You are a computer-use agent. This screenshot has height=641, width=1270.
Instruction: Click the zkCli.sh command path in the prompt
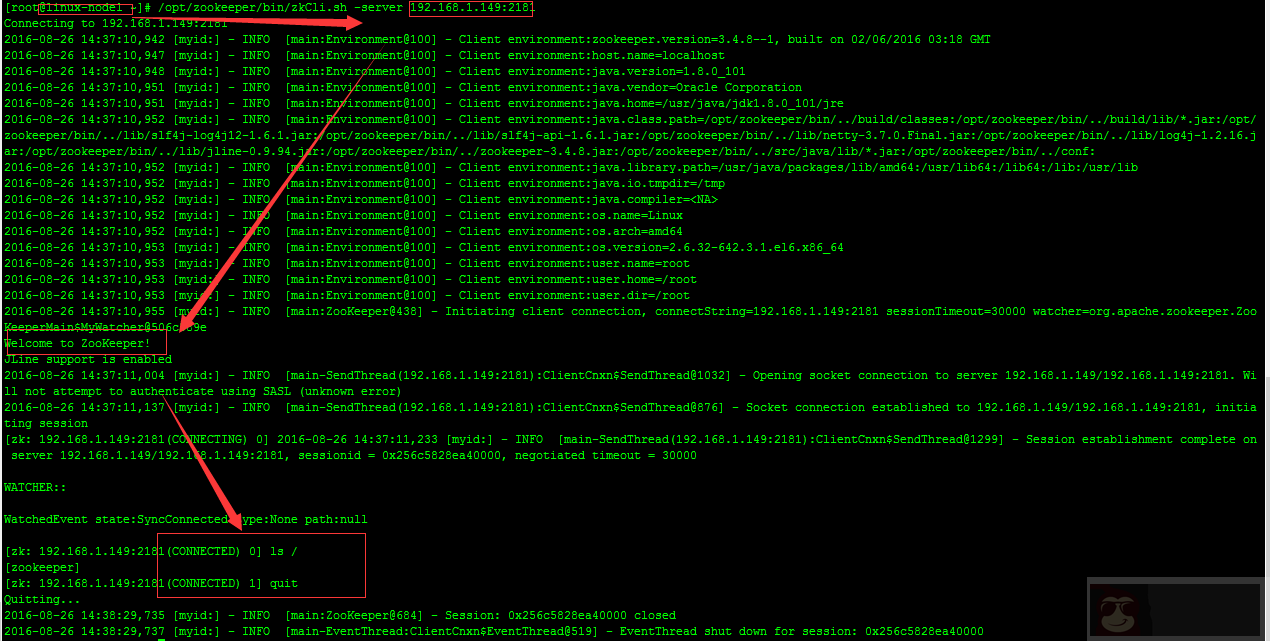251,8
